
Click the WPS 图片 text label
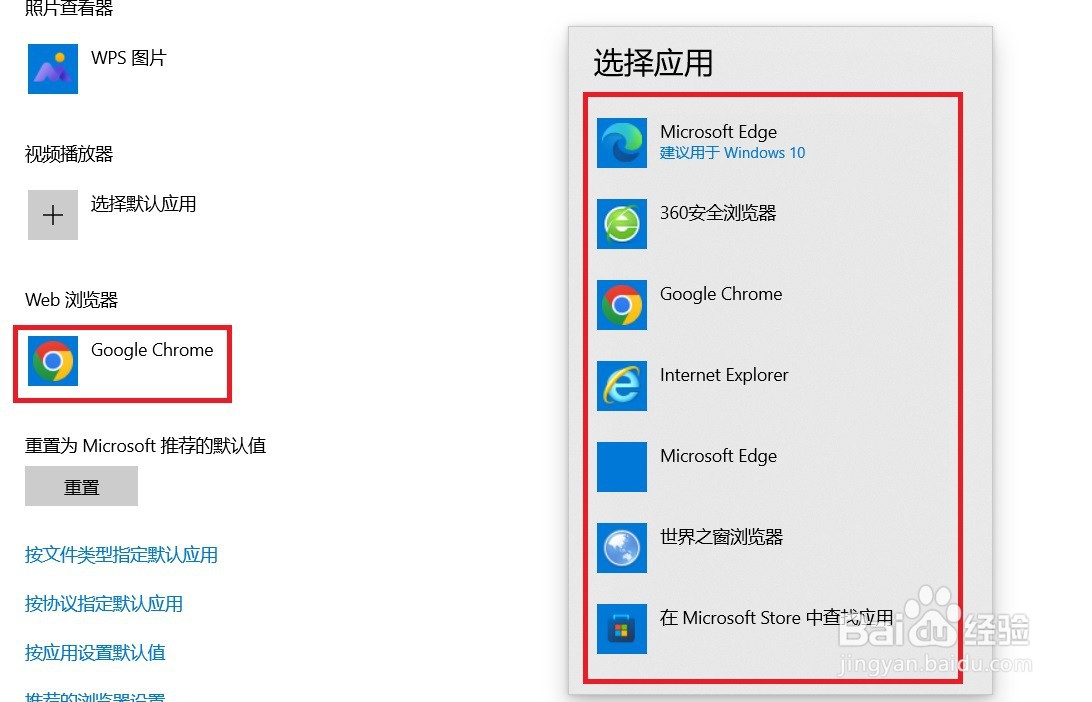129,58
